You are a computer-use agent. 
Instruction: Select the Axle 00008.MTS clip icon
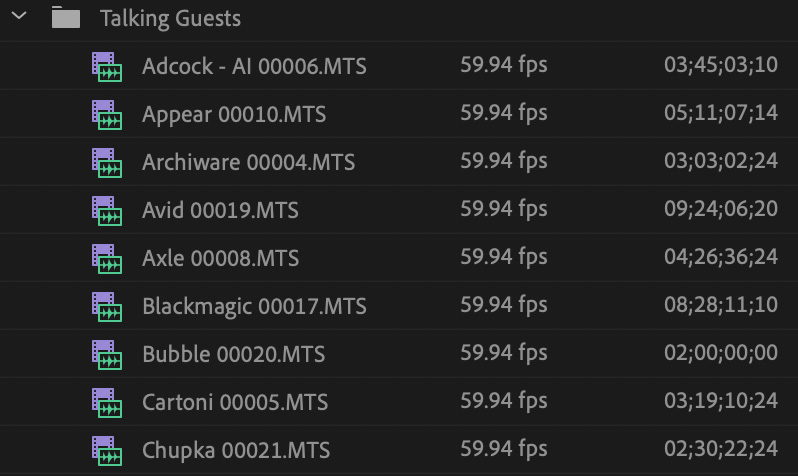click(x=107, y=259)
